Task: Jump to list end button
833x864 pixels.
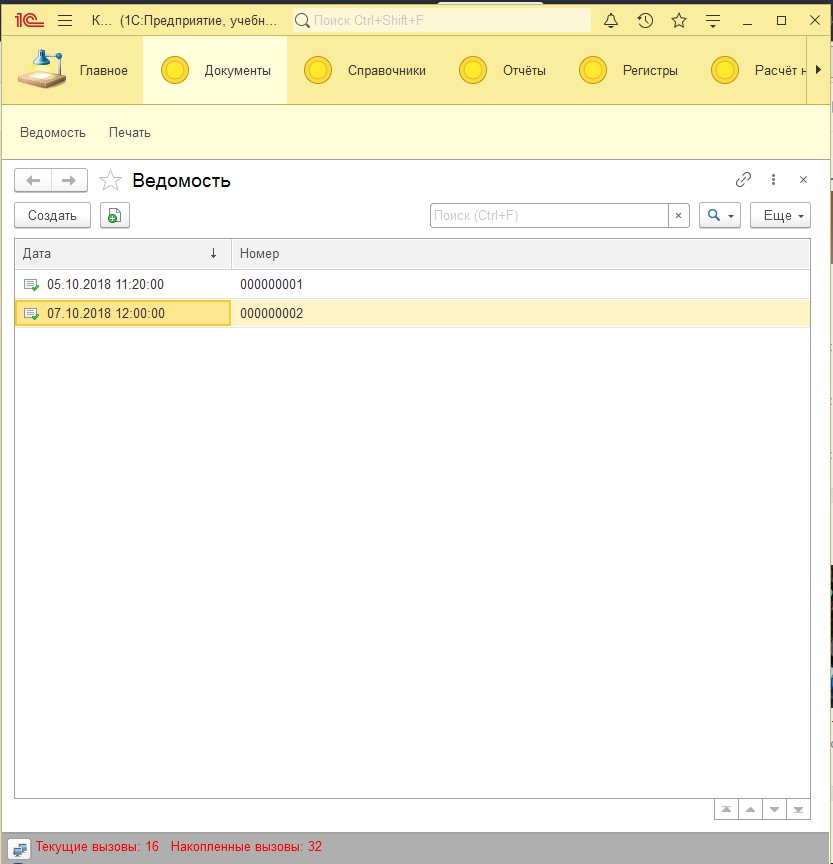Action: (x=798, y=809)
